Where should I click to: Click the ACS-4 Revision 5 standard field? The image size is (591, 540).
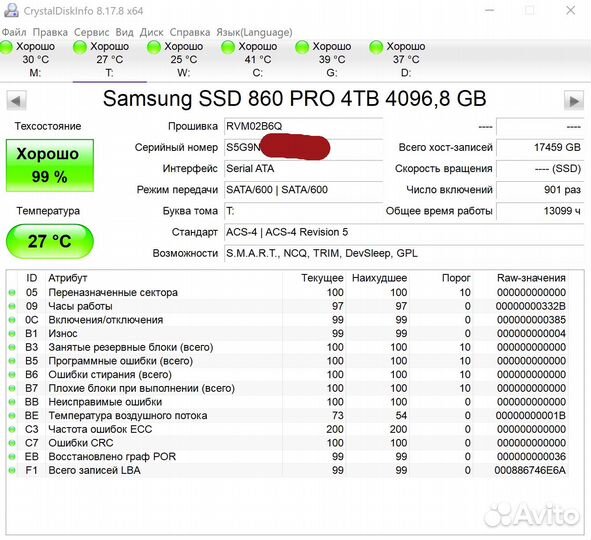tap(404, 232)
